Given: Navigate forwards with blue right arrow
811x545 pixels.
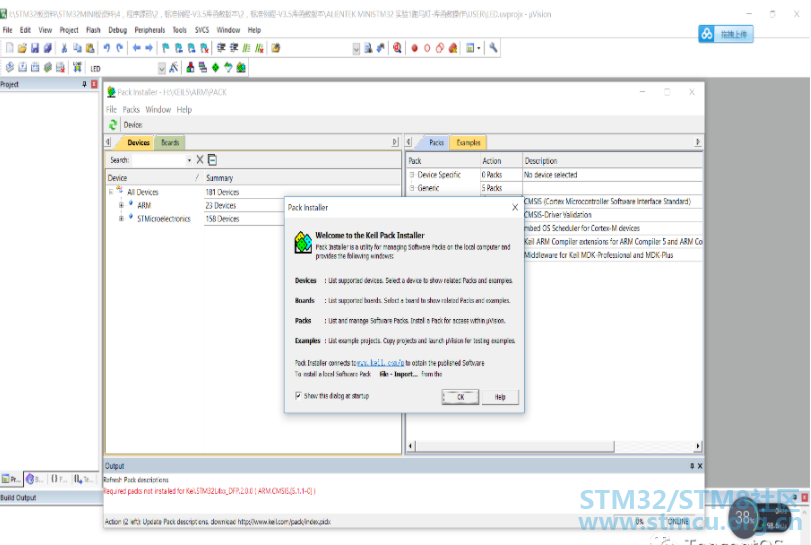Looking at the screenshot, I should (149, 48).
